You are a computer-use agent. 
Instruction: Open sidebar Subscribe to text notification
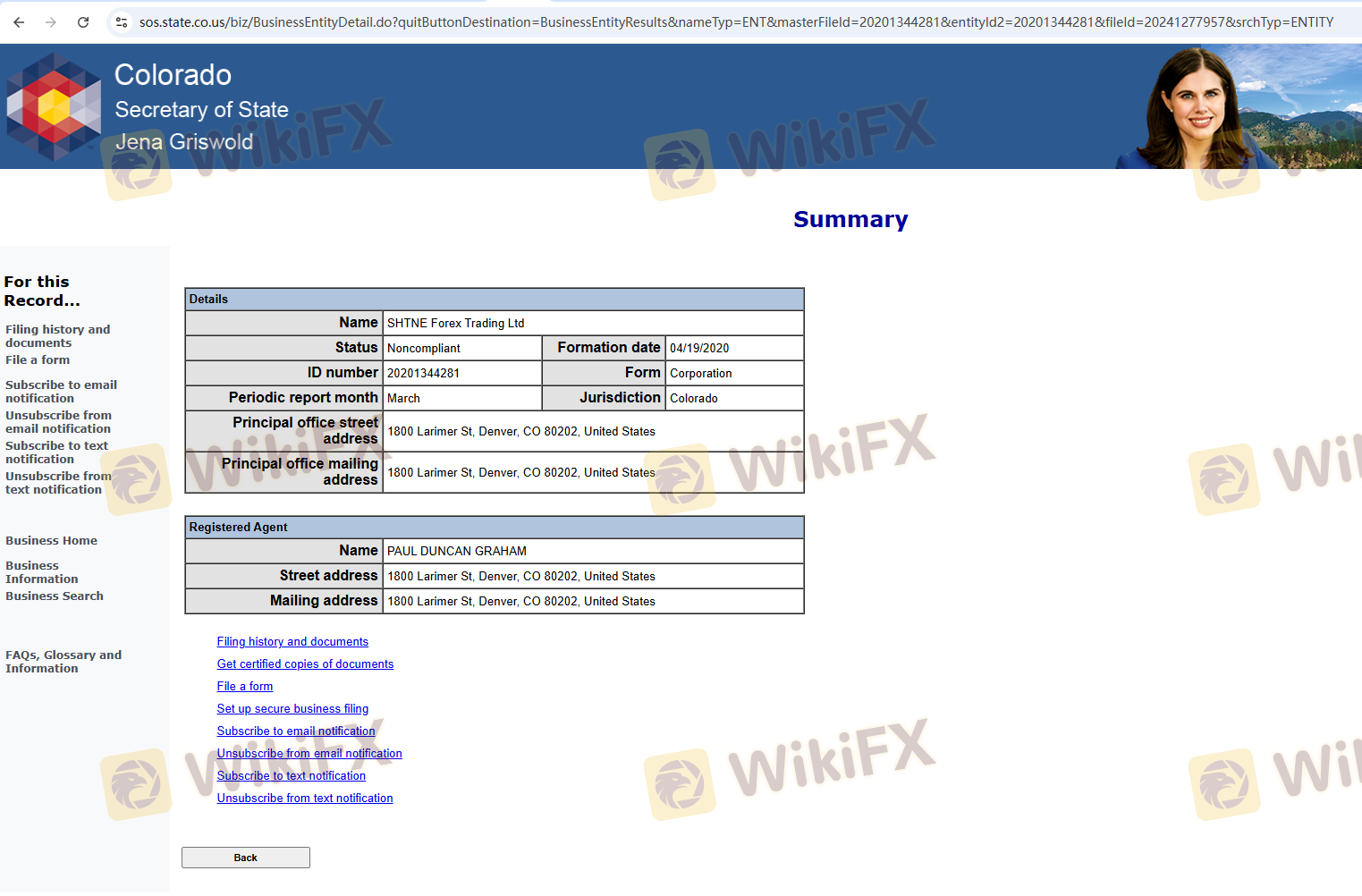56,452
